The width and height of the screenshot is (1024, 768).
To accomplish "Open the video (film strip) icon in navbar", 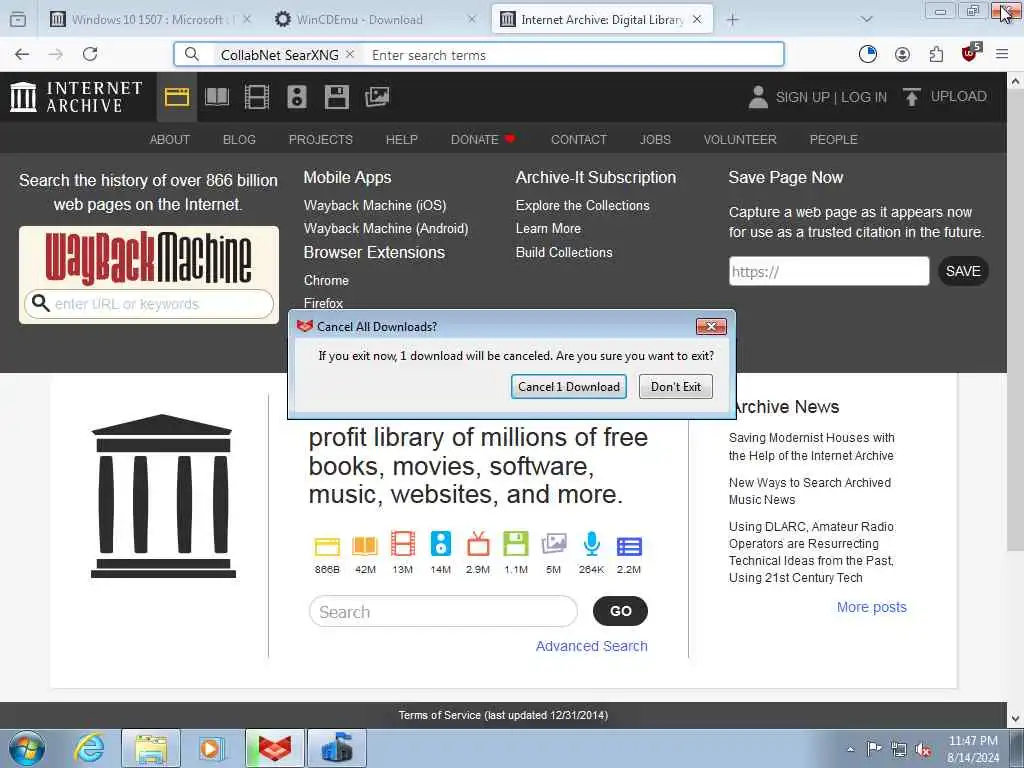I will click(257, 97).
